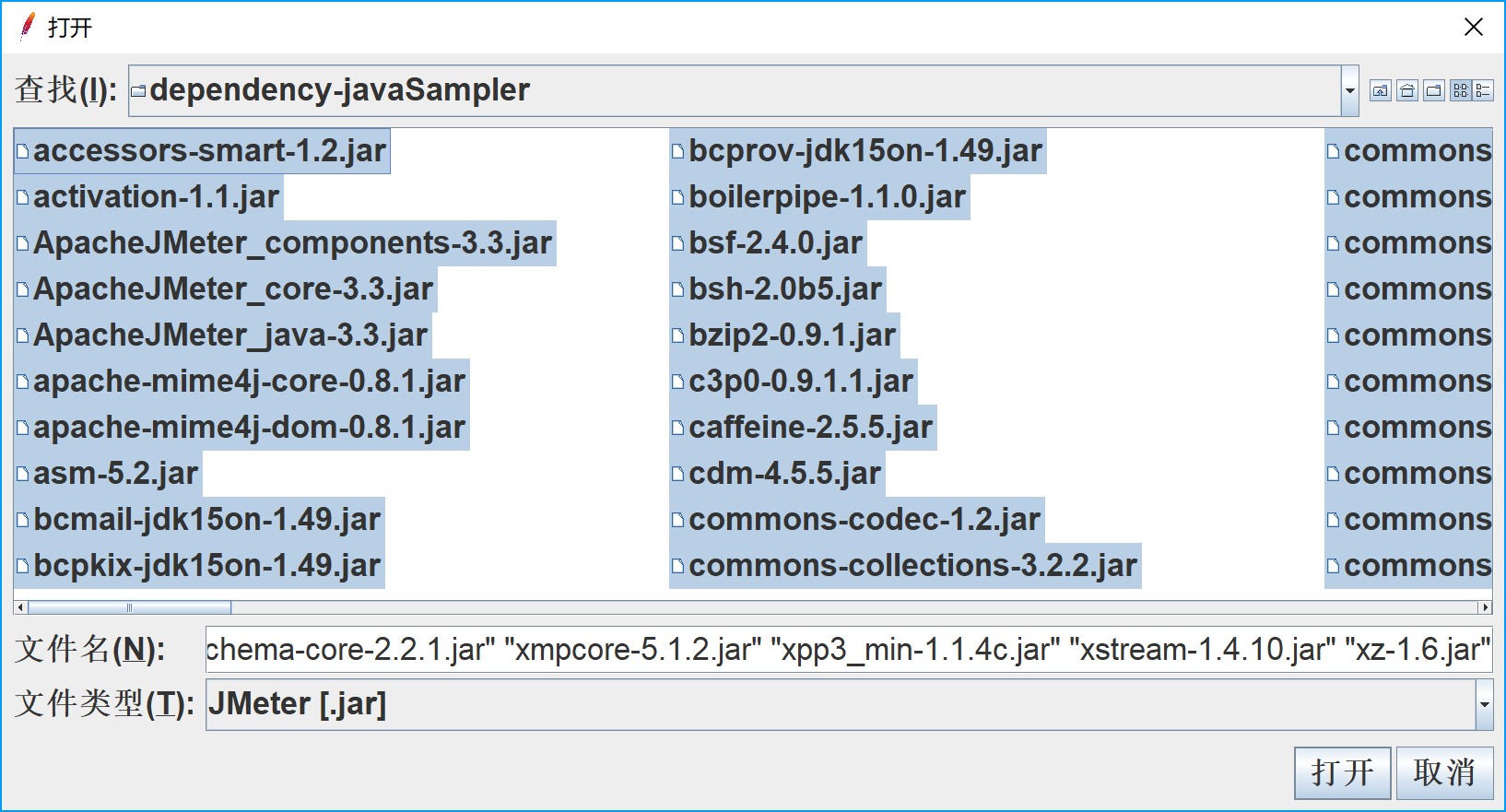Close the 打开 dialog window
Screen dimensions: 1506x812
coord(1473,27)
